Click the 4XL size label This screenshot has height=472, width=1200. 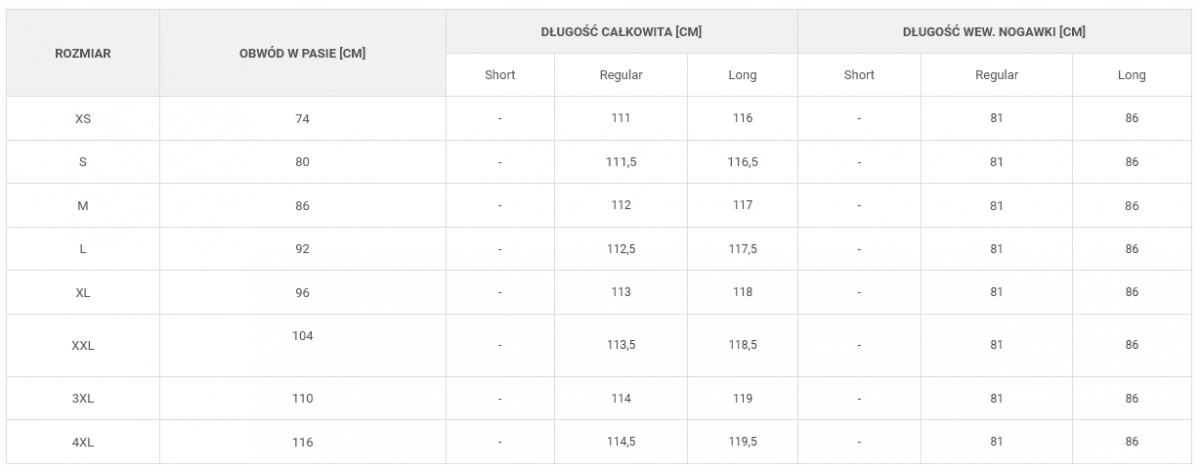(x=82, y=442)
